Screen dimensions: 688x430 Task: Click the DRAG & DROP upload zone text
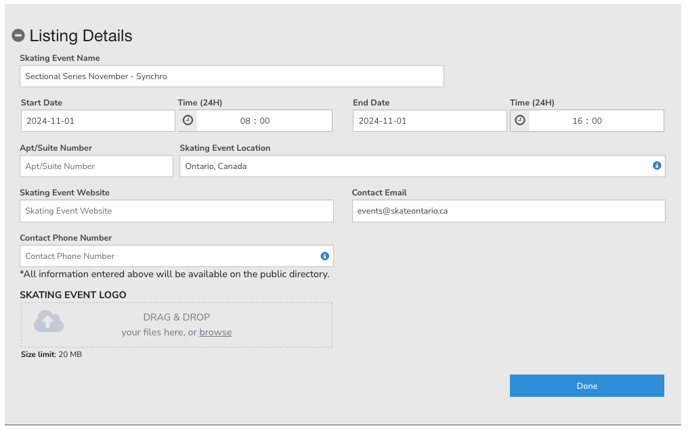176,317
